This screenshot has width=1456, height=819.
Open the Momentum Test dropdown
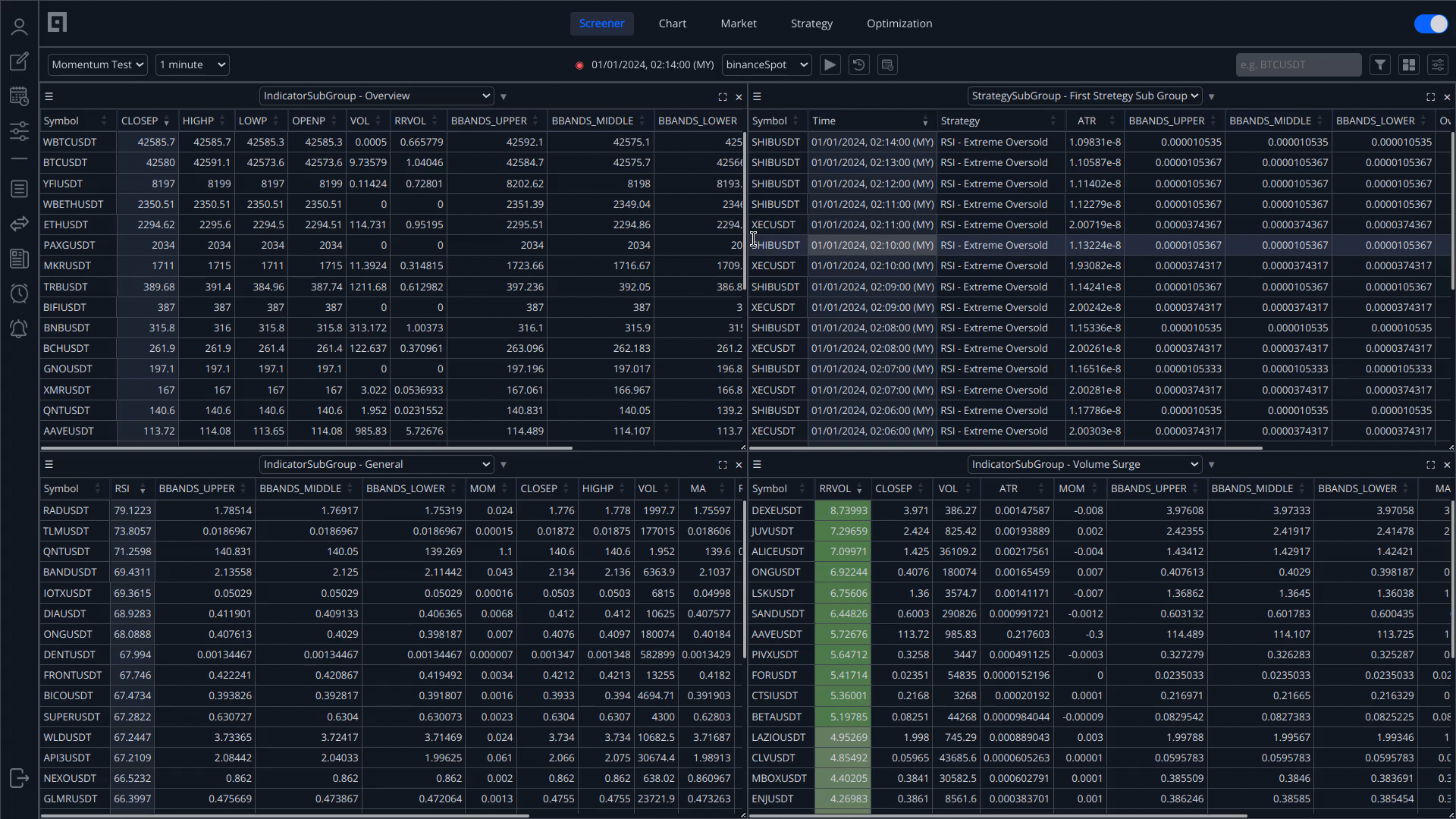click(97, 65)
